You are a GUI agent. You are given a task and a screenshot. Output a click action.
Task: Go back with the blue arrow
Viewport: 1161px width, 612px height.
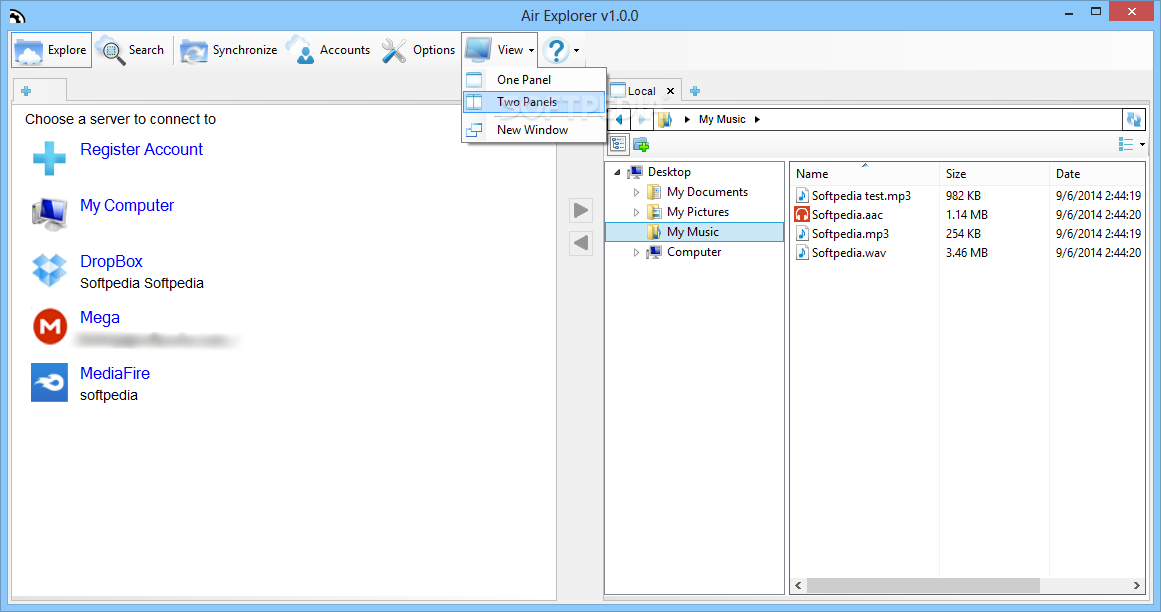point(620,119)
